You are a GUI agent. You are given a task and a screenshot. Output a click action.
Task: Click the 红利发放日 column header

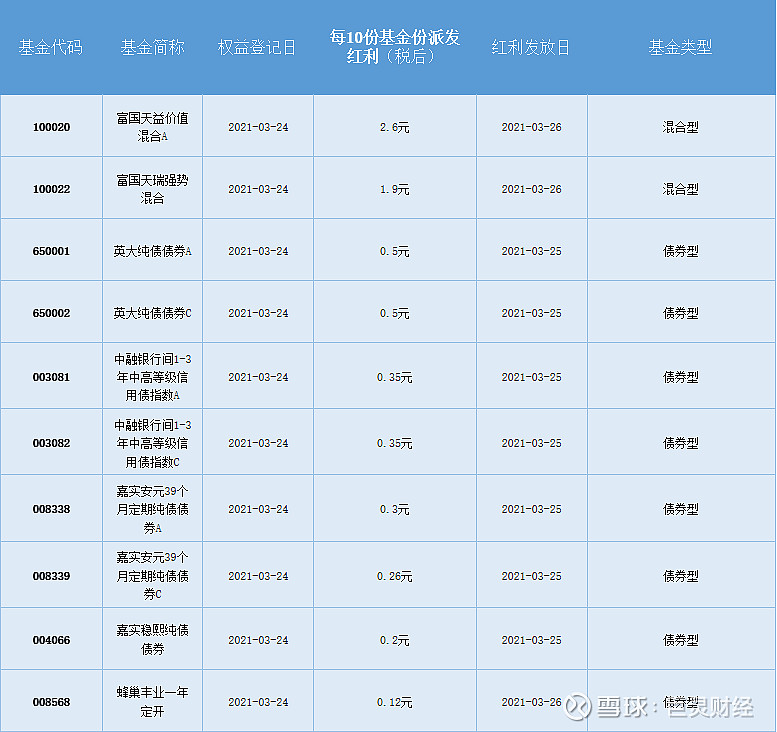(x=531, y=48)
